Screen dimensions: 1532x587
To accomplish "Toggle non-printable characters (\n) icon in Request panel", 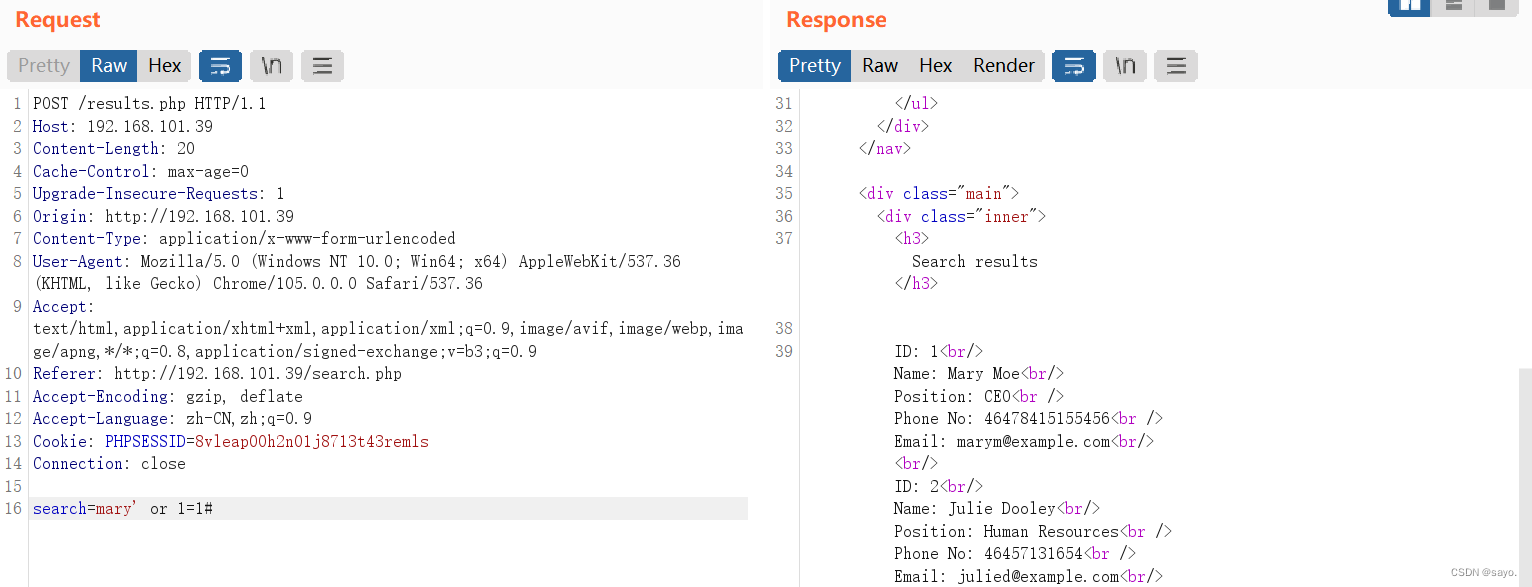I will [x=271, y=66].
